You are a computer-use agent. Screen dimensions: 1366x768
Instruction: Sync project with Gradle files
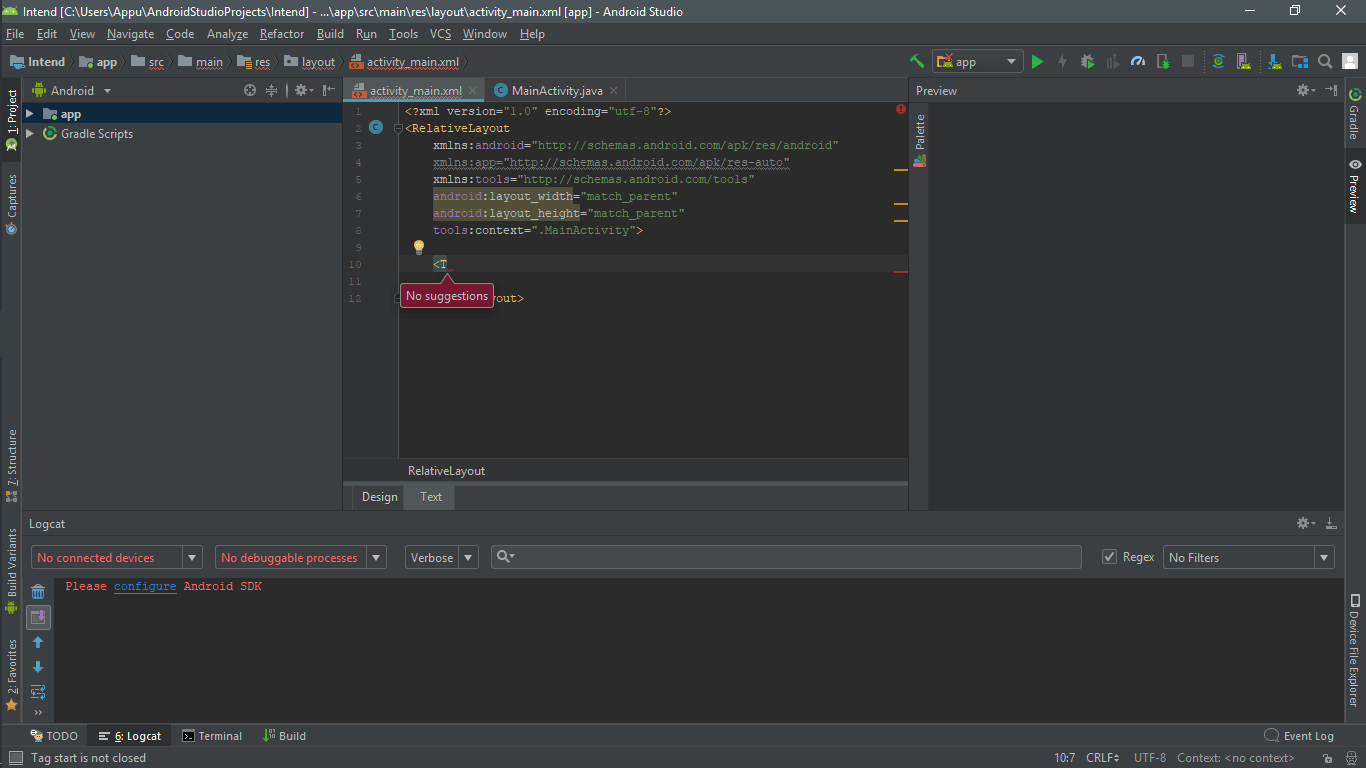coord(1218,61)
